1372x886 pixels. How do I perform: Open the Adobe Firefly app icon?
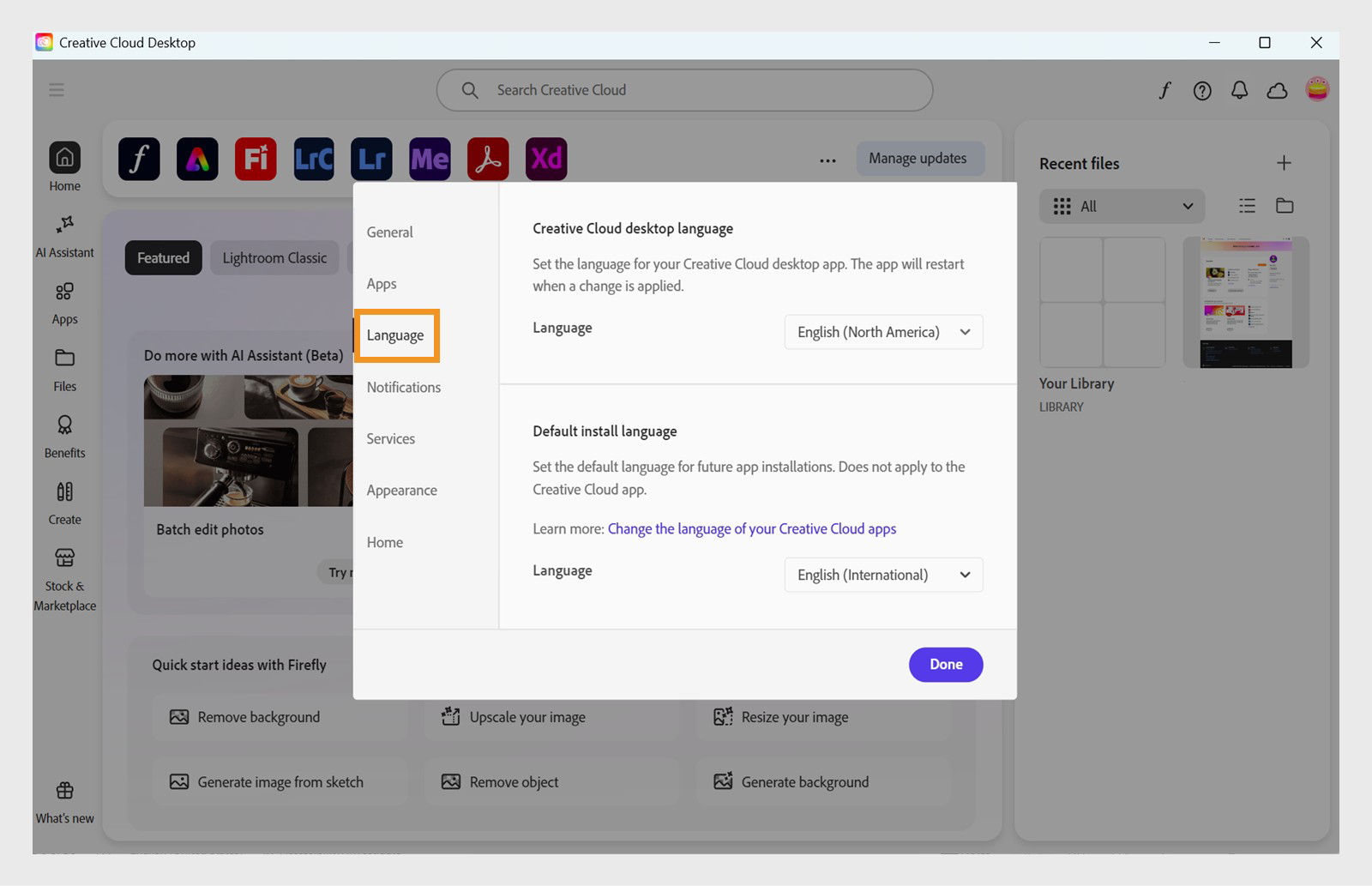[256, 159]
